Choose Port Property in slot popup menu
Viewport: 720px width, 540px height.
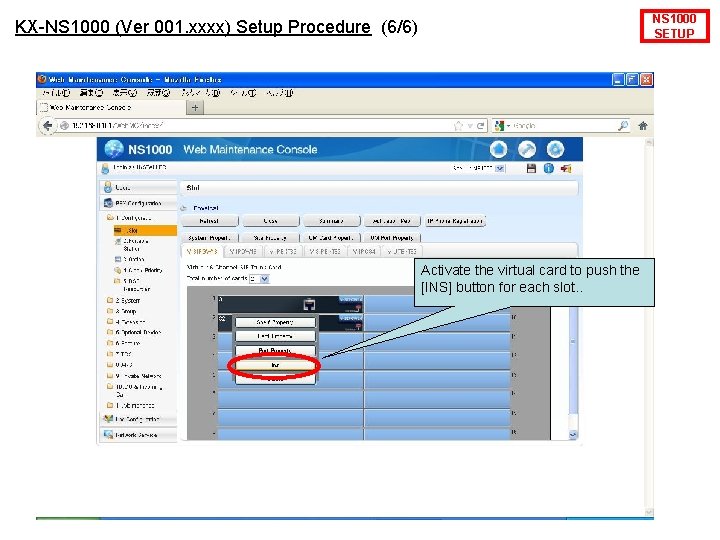point(275,351)
